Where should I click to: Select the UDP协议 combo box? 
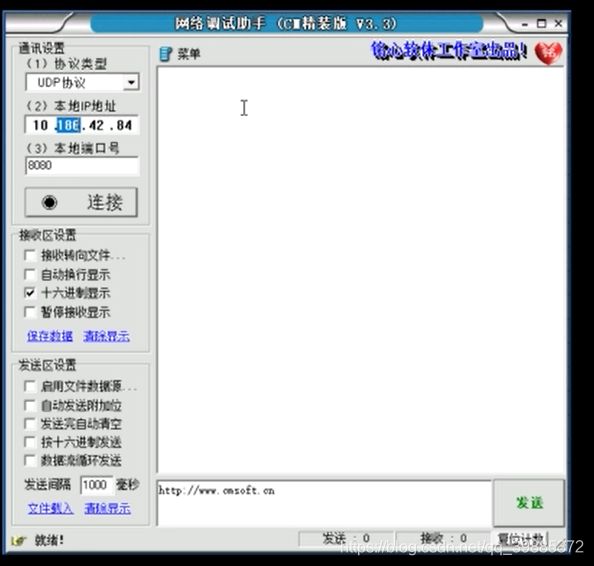tap(82, 82)
